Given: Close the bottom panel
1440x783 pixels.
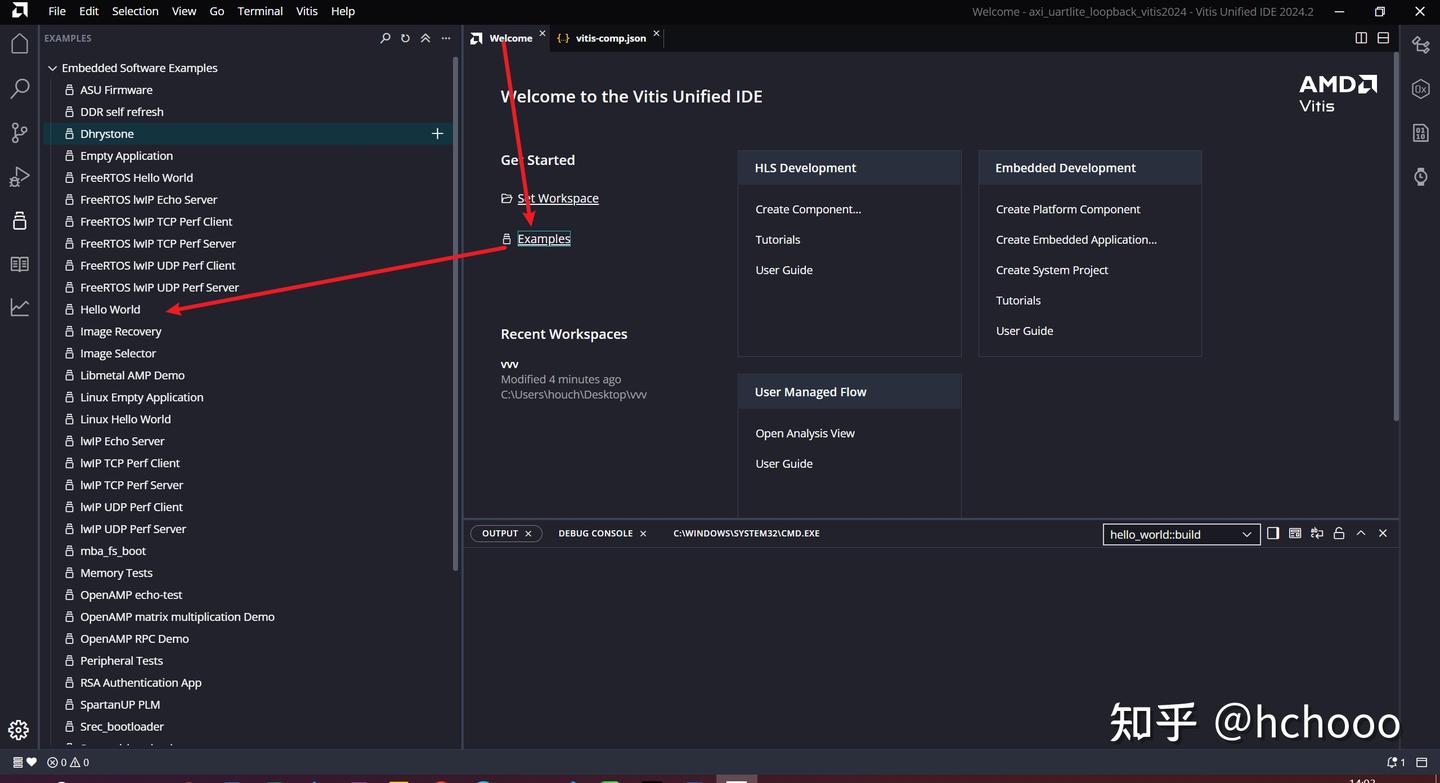Looking at the screenshot, I should coord(1383,533).
